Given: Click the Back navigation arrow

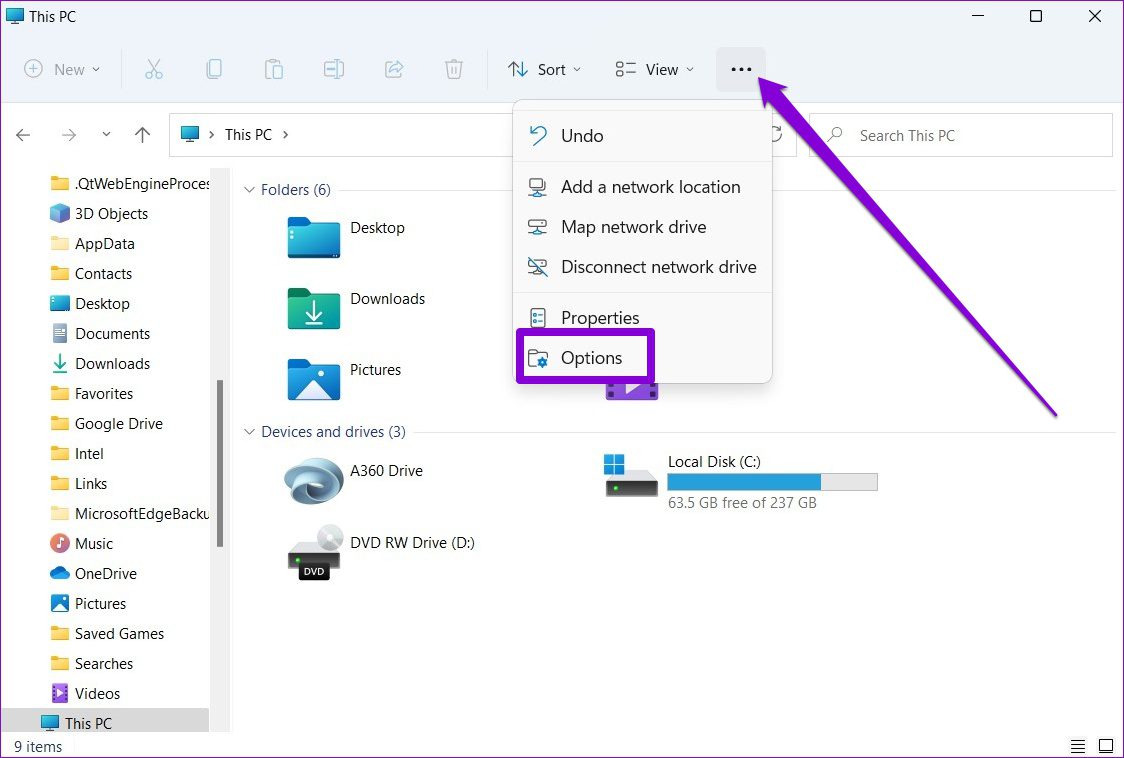Looking at the screenshot, I should tap(23, 134).
